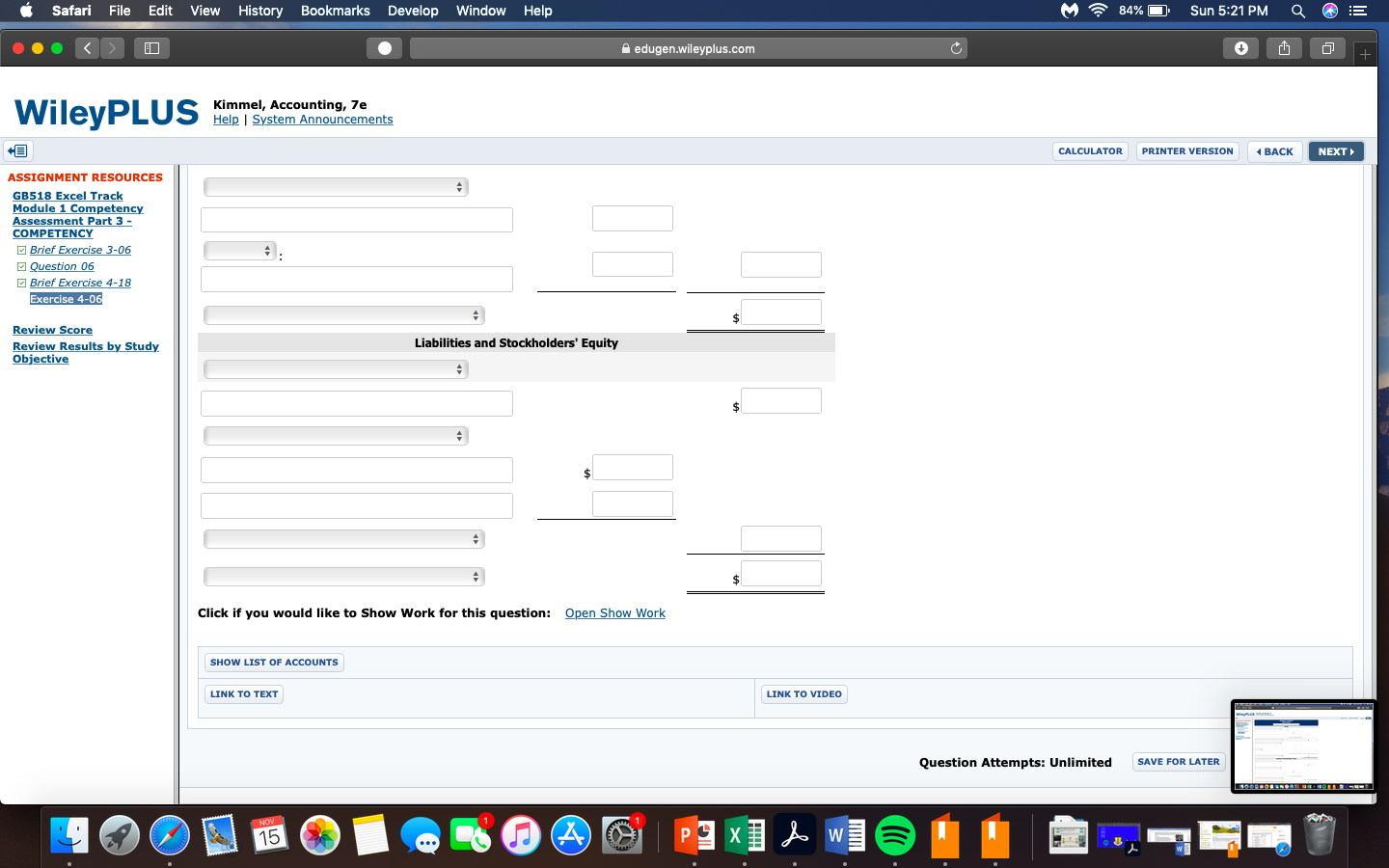Image resolution: width=1389 pixels, height=868 pixels.
Task: Open Photos app in the dock
Action: point(320,835)
